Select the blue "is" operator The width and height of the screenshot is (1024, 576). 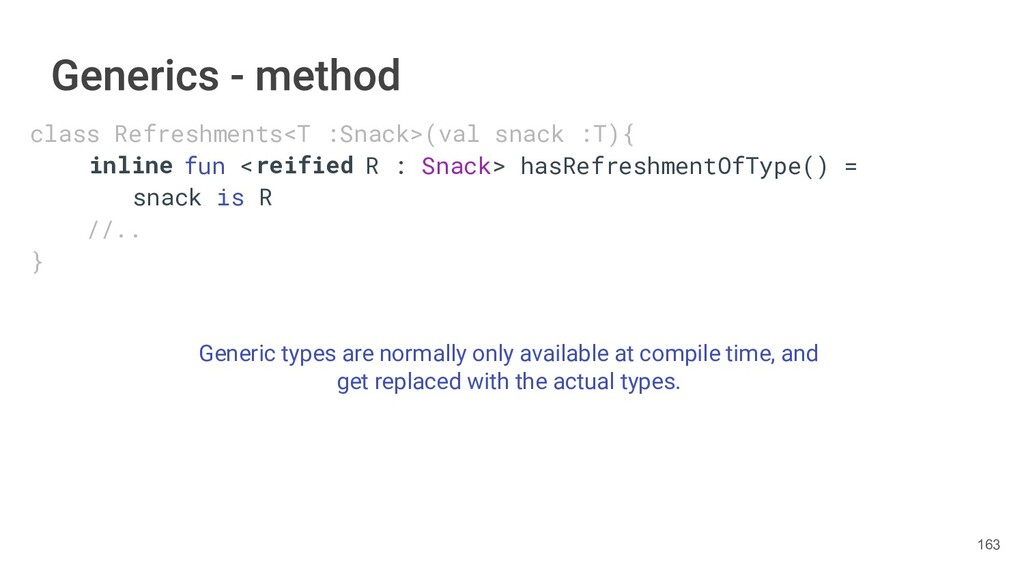tap(230, 198)
